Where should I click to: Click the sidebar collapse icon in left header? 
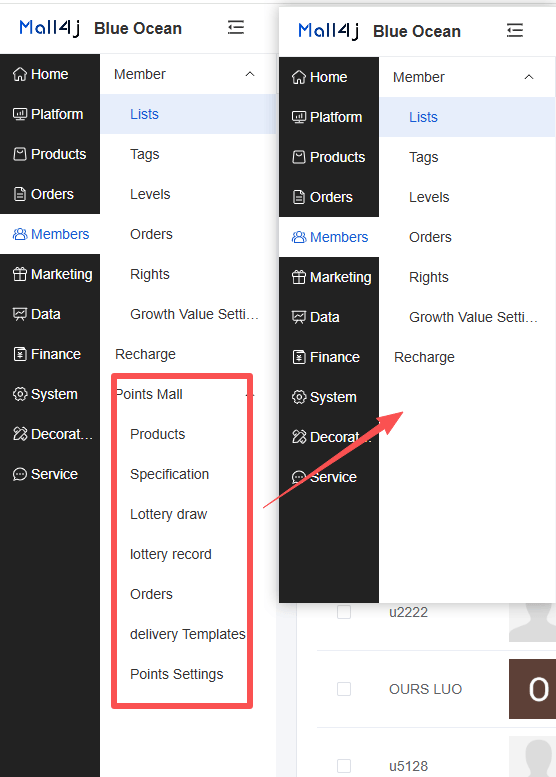click(236, 28)
